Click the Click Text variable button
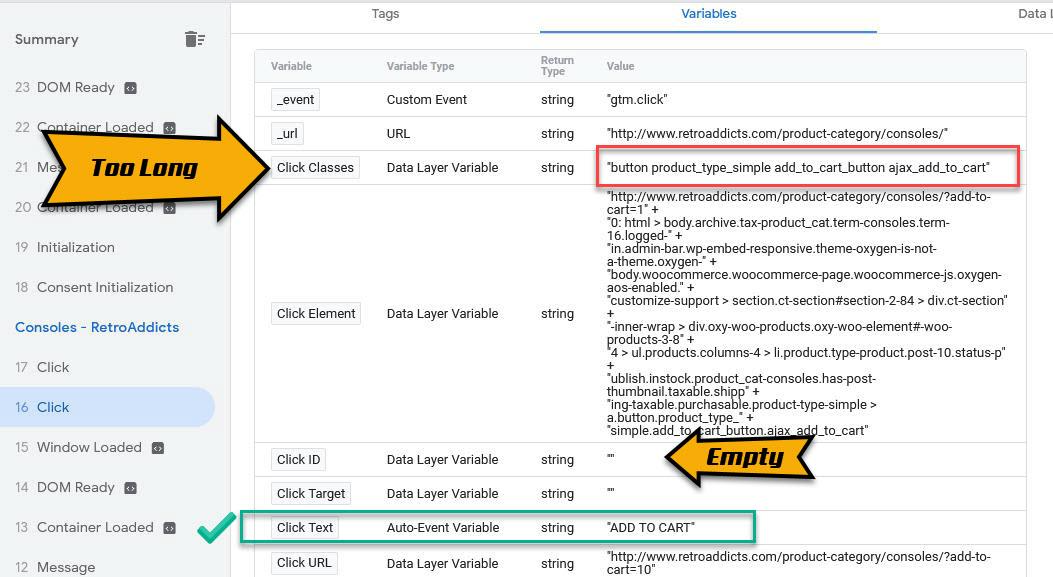1053x577 pixels. tap(304, 527)
